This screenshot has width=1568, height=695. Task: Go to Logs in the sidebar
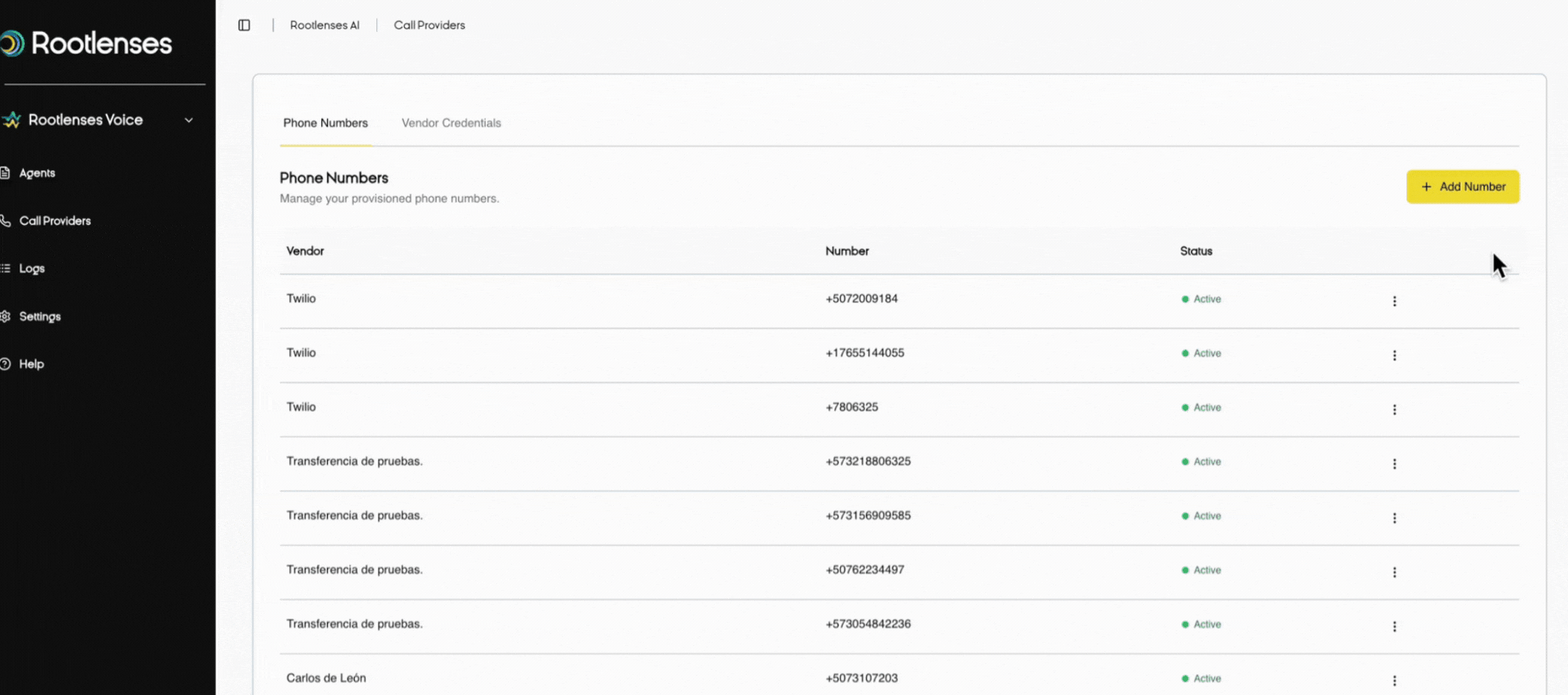tap(31, 268)
